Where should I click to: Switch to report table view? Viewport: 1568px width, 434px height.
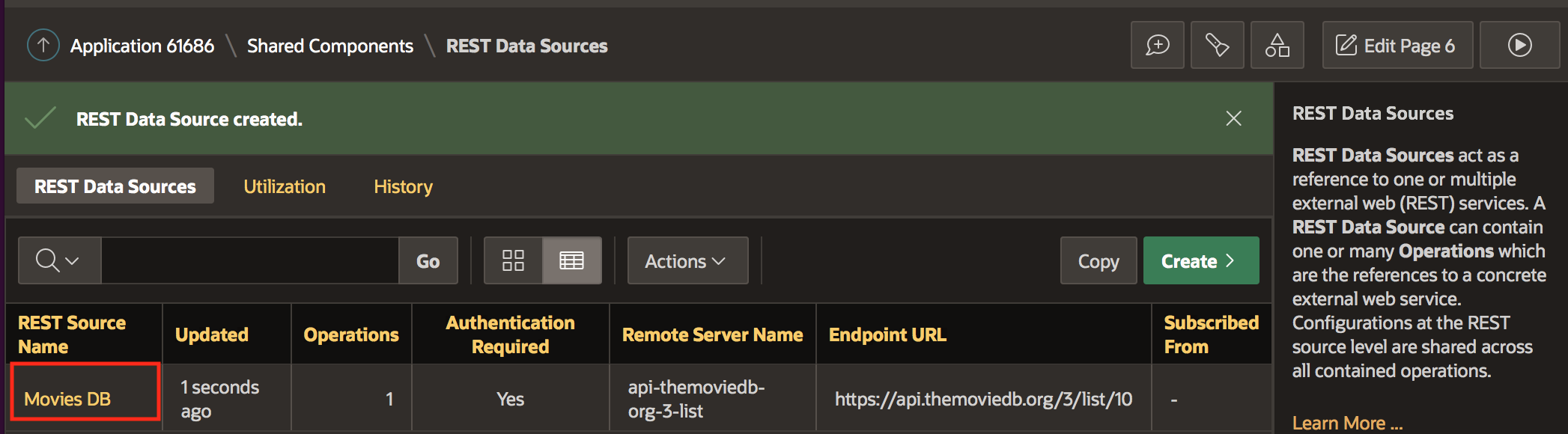(571, 260)
